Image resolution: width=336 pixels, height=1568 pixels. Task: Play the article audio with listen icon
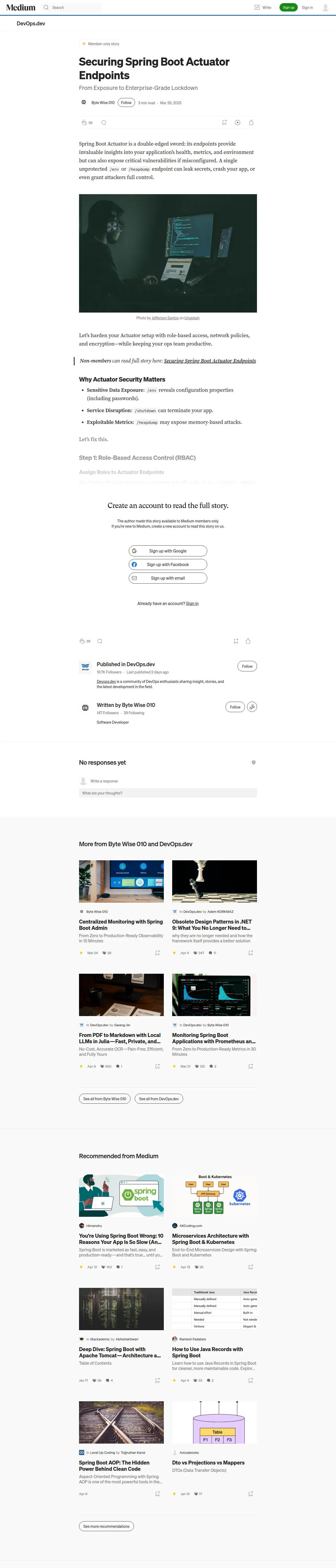pyautogui.click(x=238, y=122)
